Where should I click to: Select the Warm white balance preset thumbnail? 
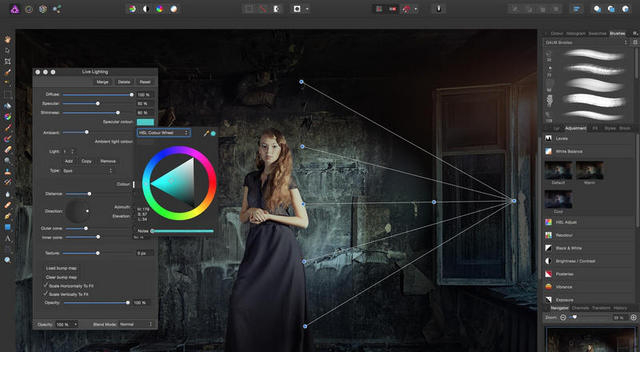click(589, 170)
